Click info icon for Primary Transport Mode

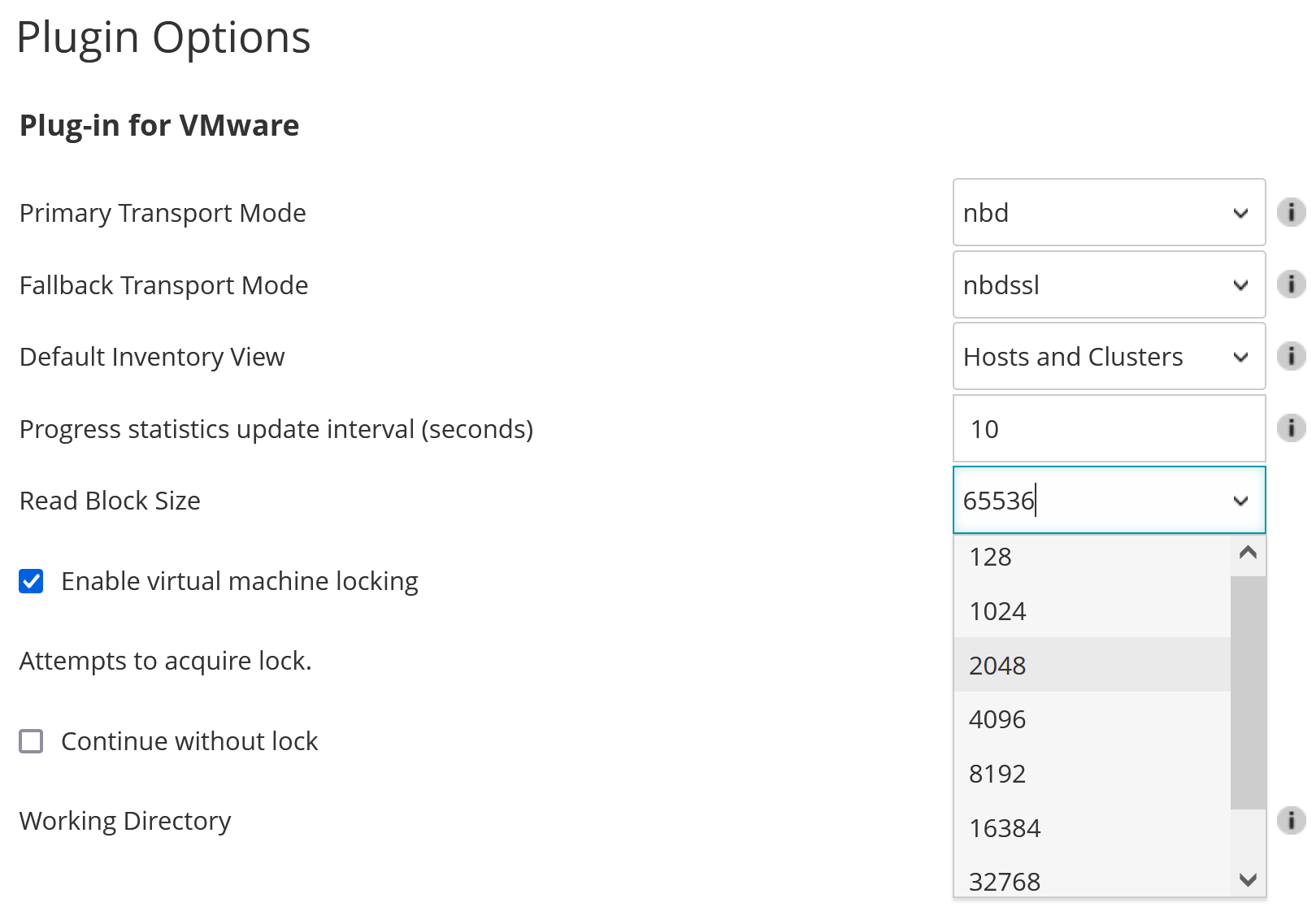coord(1291,212)
